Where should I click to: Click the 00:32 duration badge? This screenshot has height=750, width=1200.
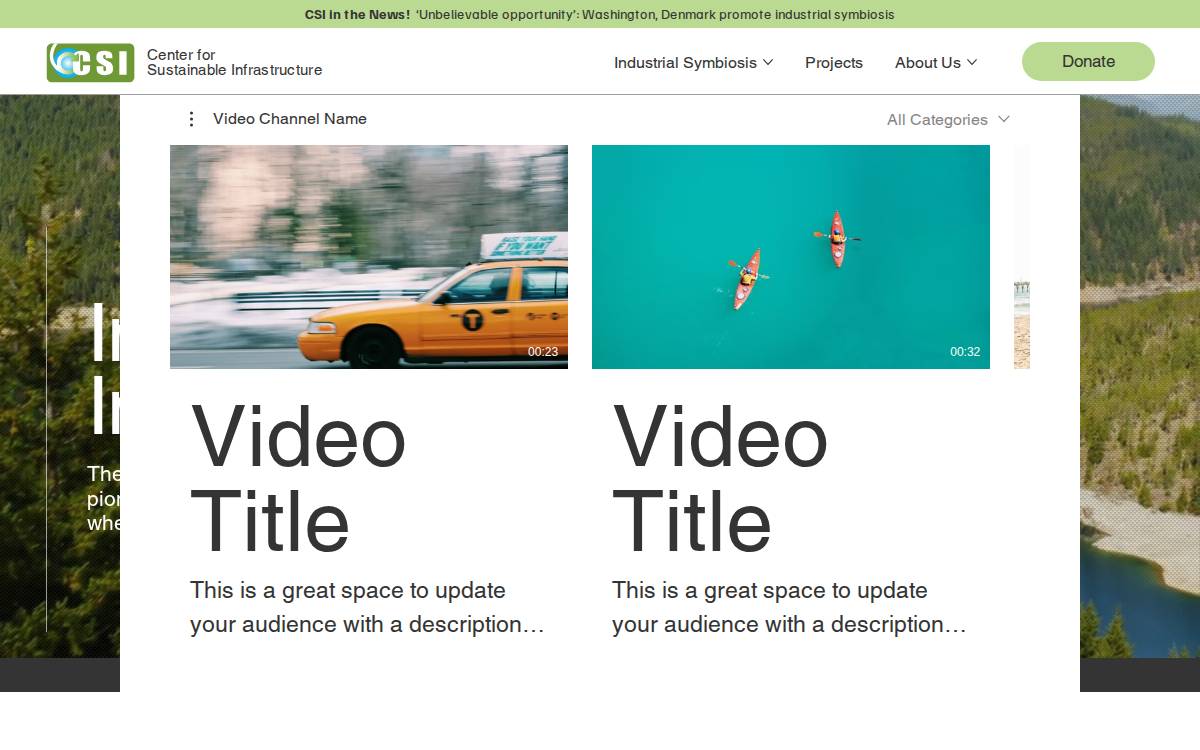(965, 352)
